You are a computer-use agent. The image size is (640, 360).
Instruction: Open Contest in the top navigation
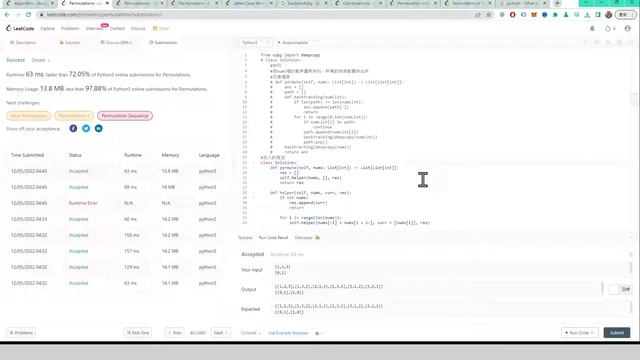pyautogui.click(x=117, y=28)
